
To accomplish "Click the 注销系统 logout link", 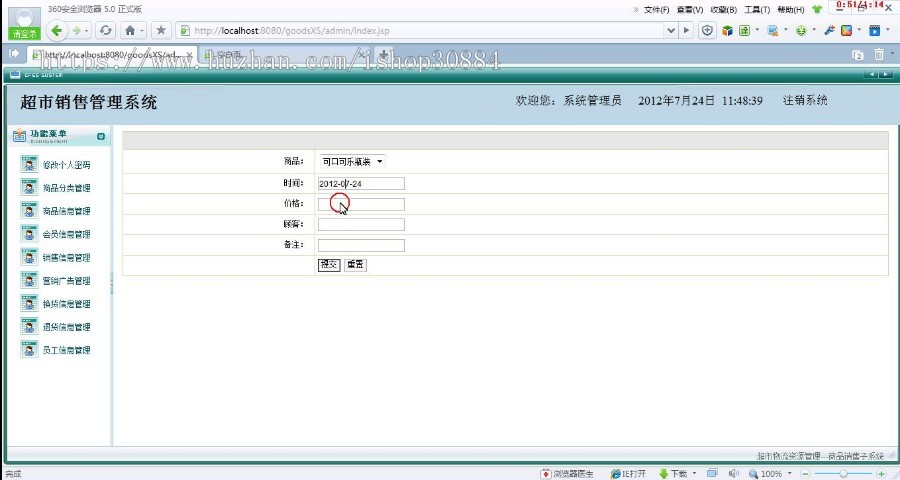I will (x=805, y=100).
